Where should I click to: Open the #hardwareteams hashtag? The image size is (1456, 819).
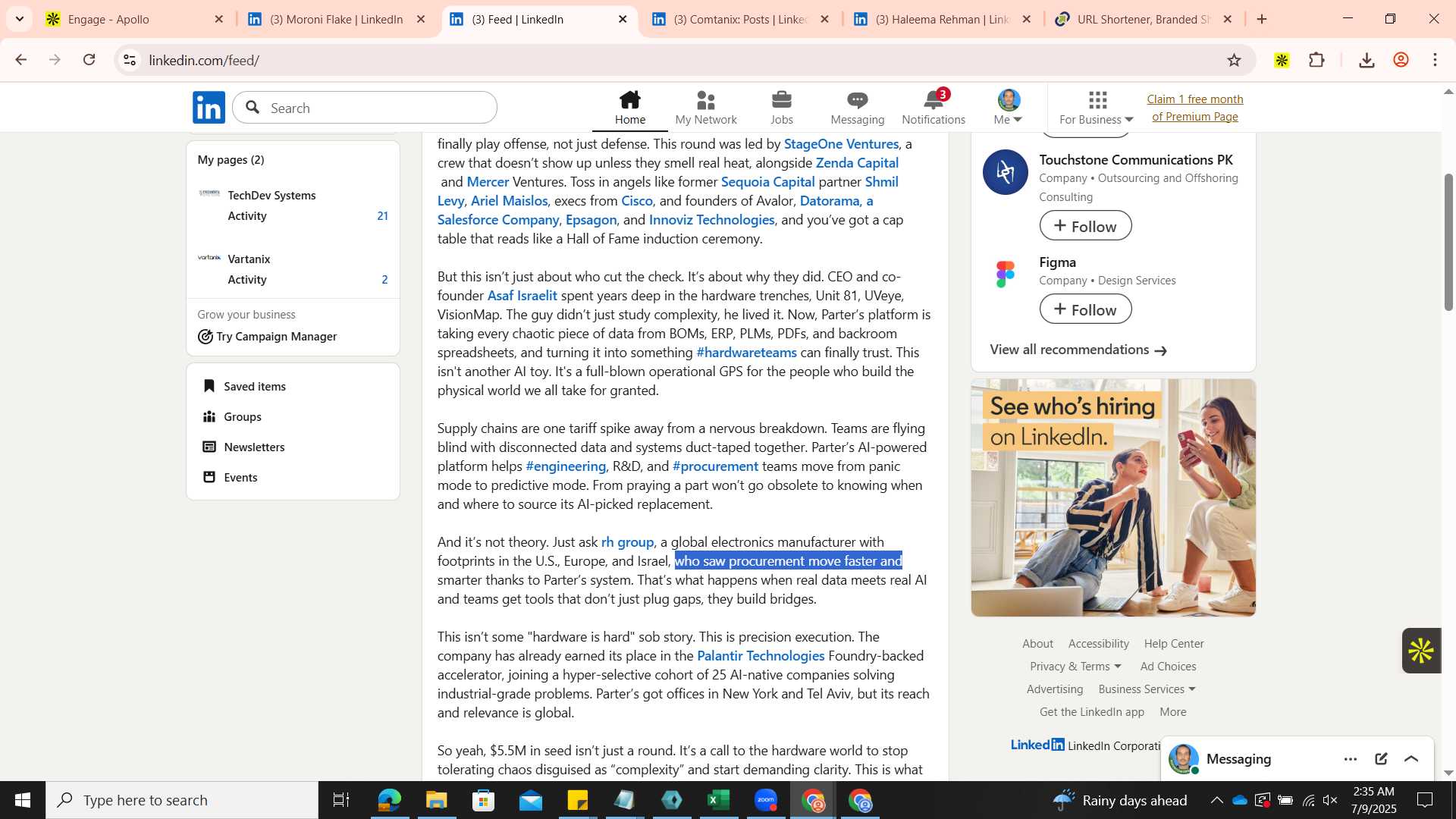point(746,352)
